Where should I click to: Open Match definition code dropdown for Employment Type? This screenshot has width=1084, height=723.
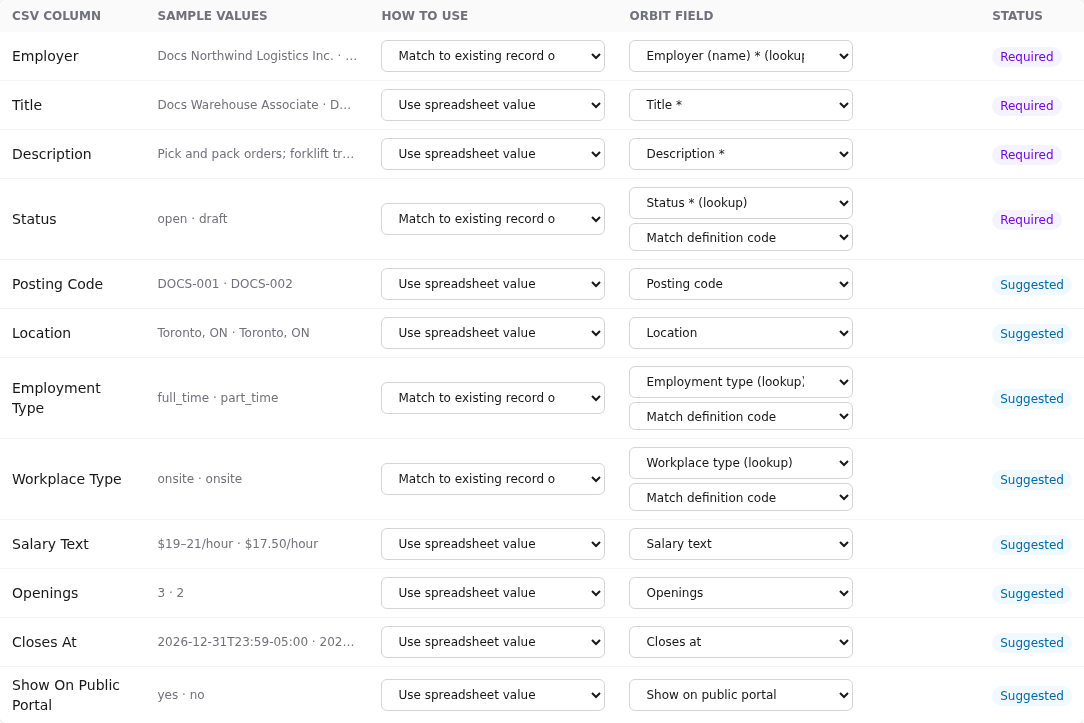(740, 416)
